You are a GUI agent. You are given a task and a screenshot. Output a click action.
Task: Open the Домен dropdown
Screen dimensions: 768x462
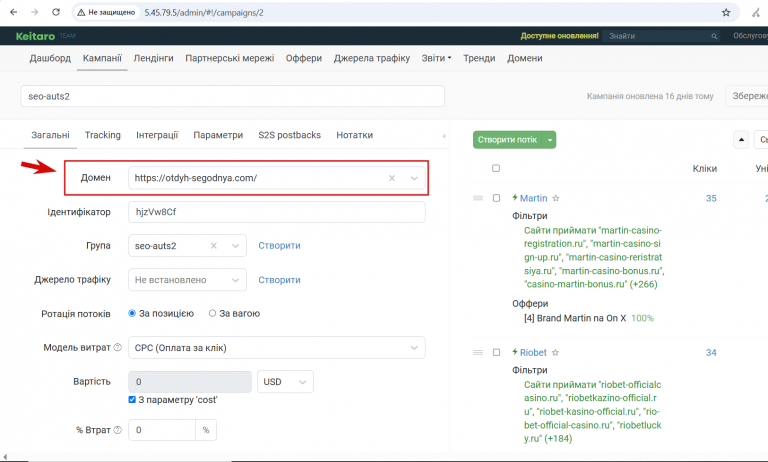click(414, 178)
